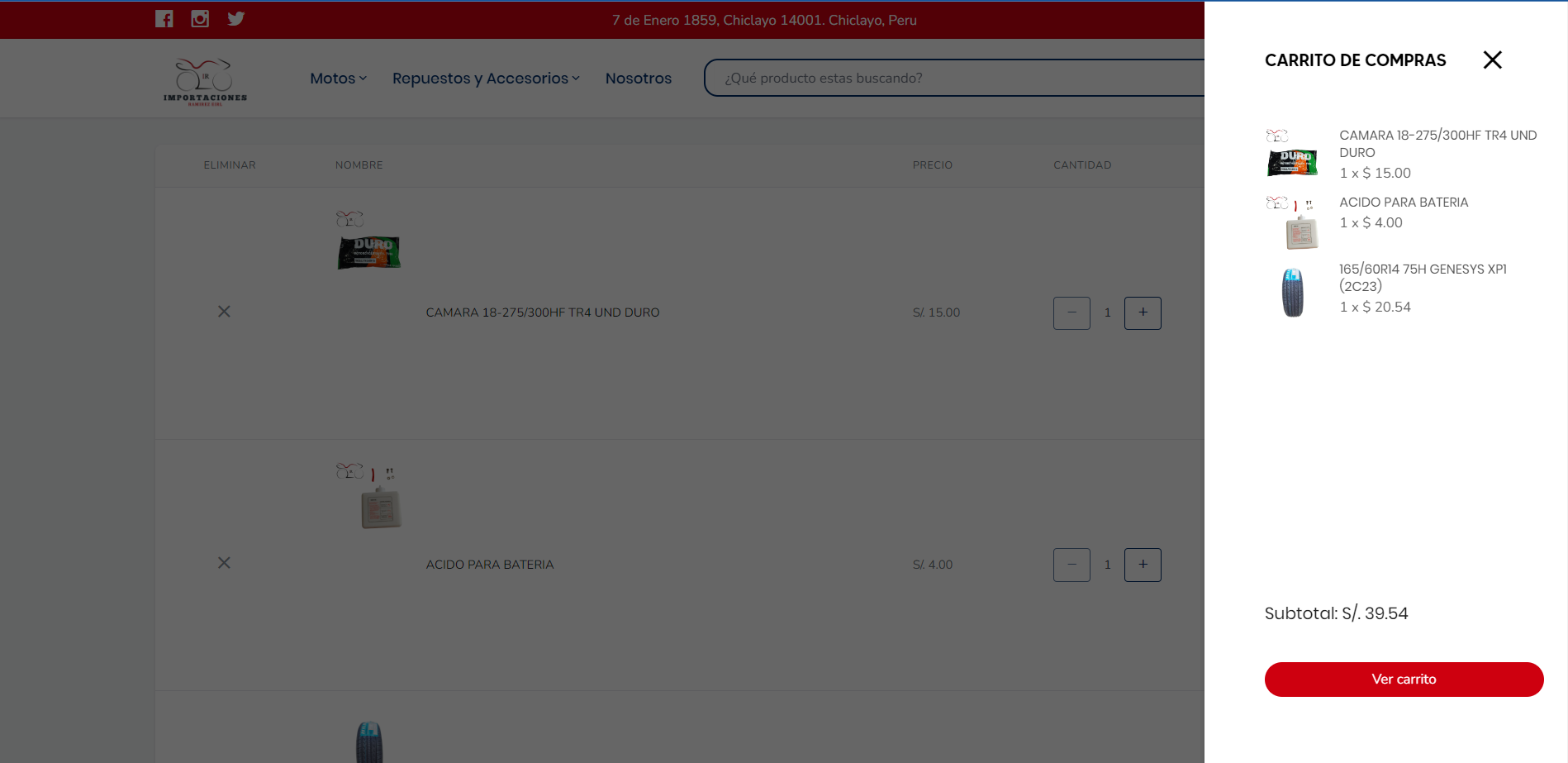Expand the Motos dropdown menu
Screen dimensions: 1568x763
coord(338,79)
